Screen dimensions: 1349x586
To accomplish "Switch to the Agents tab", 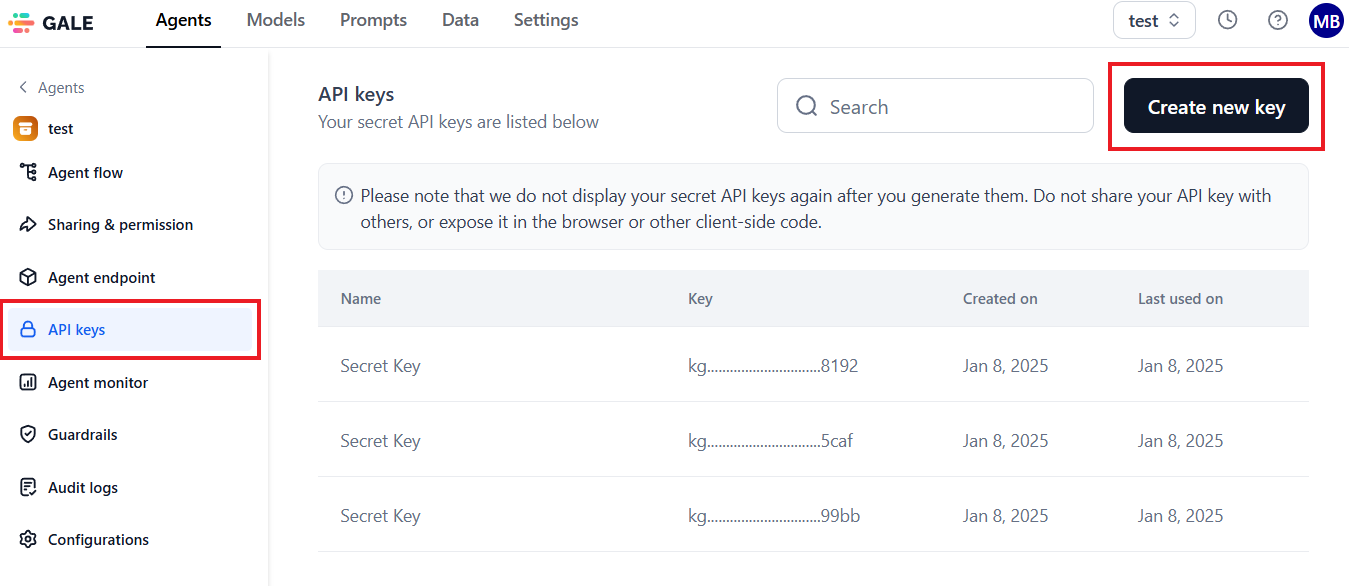I will [184, 20].
